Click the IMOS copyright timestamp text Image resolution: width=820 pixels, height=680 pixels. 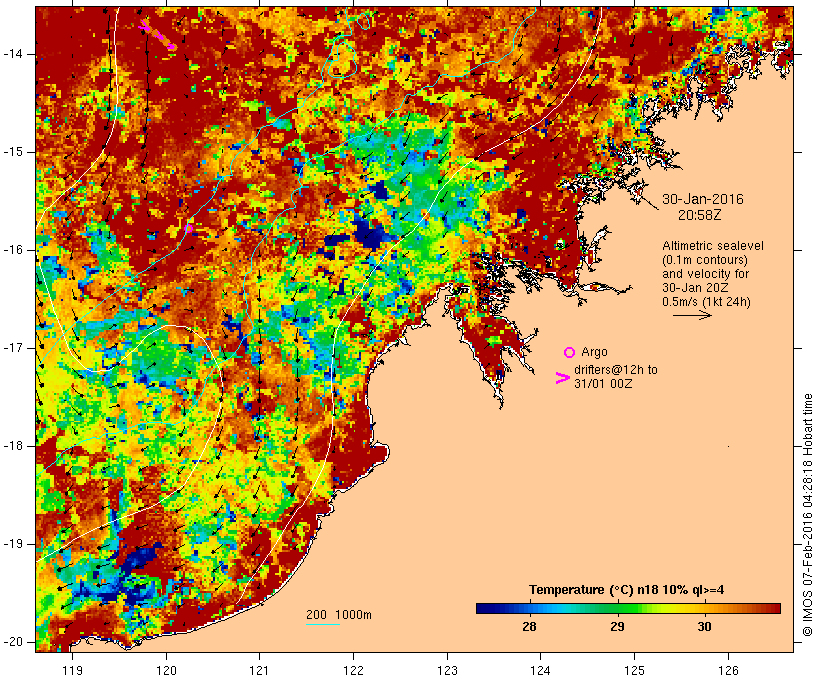(807, 515)
